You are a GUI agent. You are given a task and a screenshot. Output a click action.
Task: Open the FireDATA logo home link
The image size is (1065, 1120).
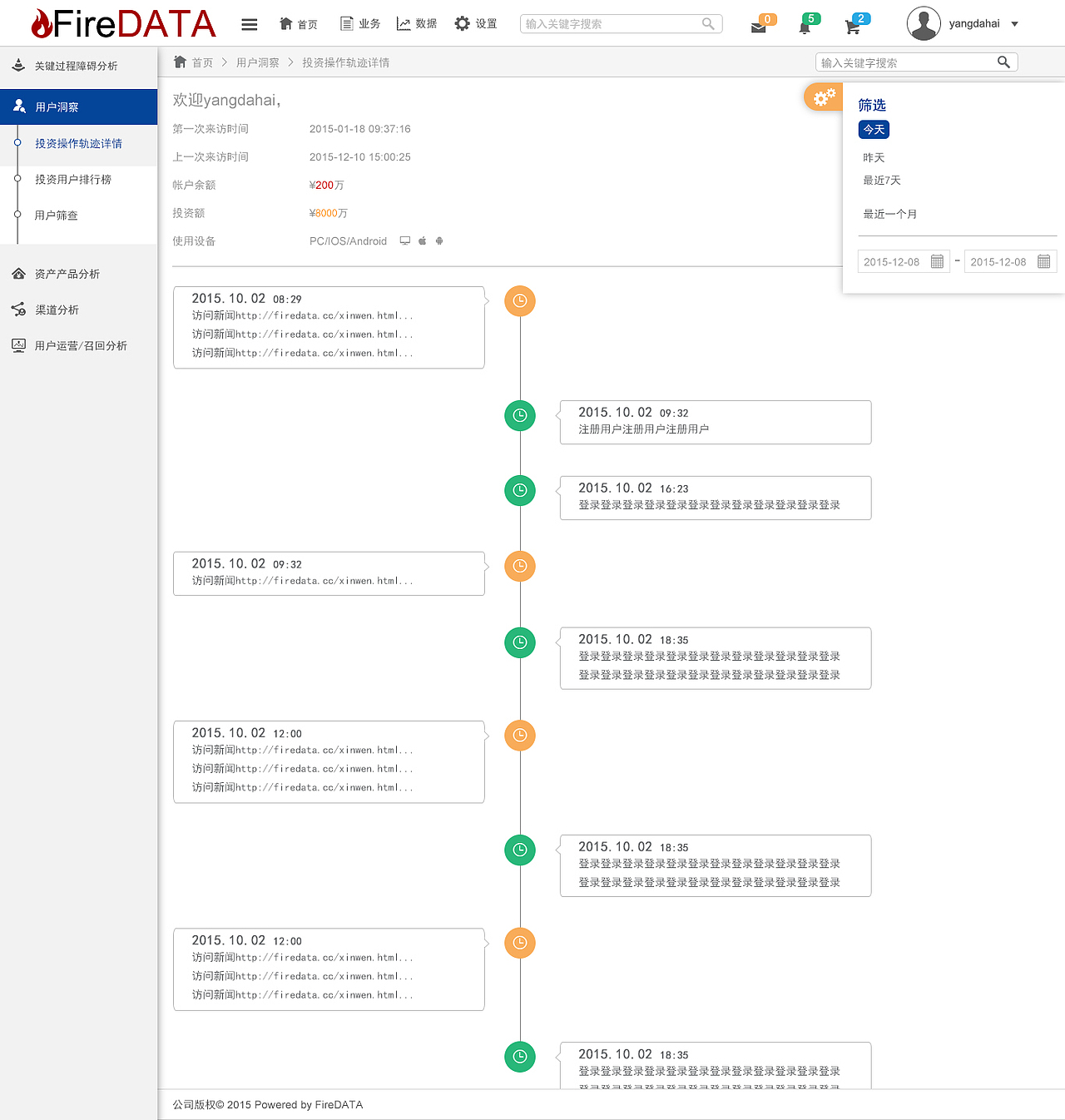123,23
